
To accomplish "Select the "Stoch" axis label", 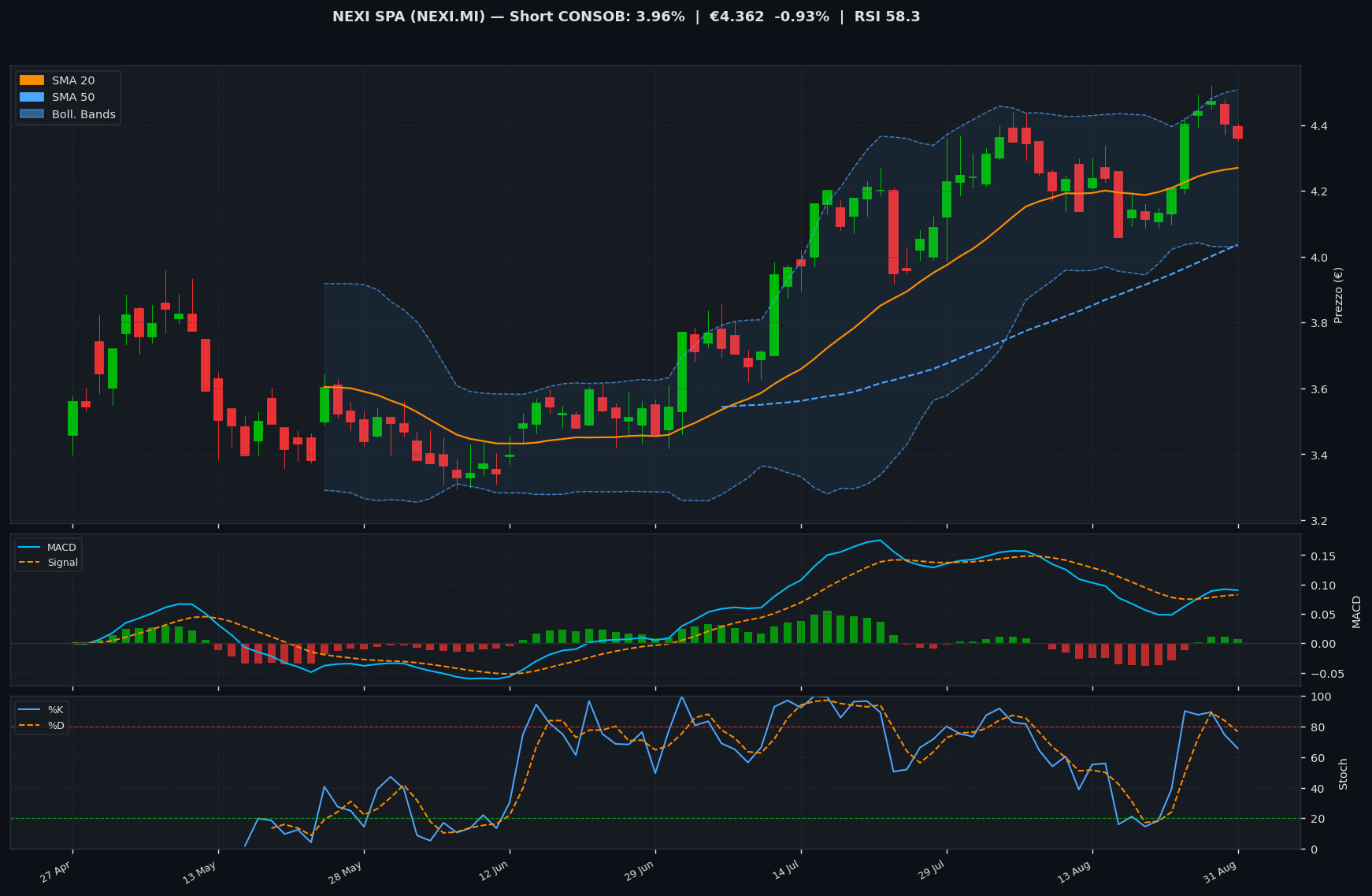I will pyautogui.click(x=1343, y=774).
